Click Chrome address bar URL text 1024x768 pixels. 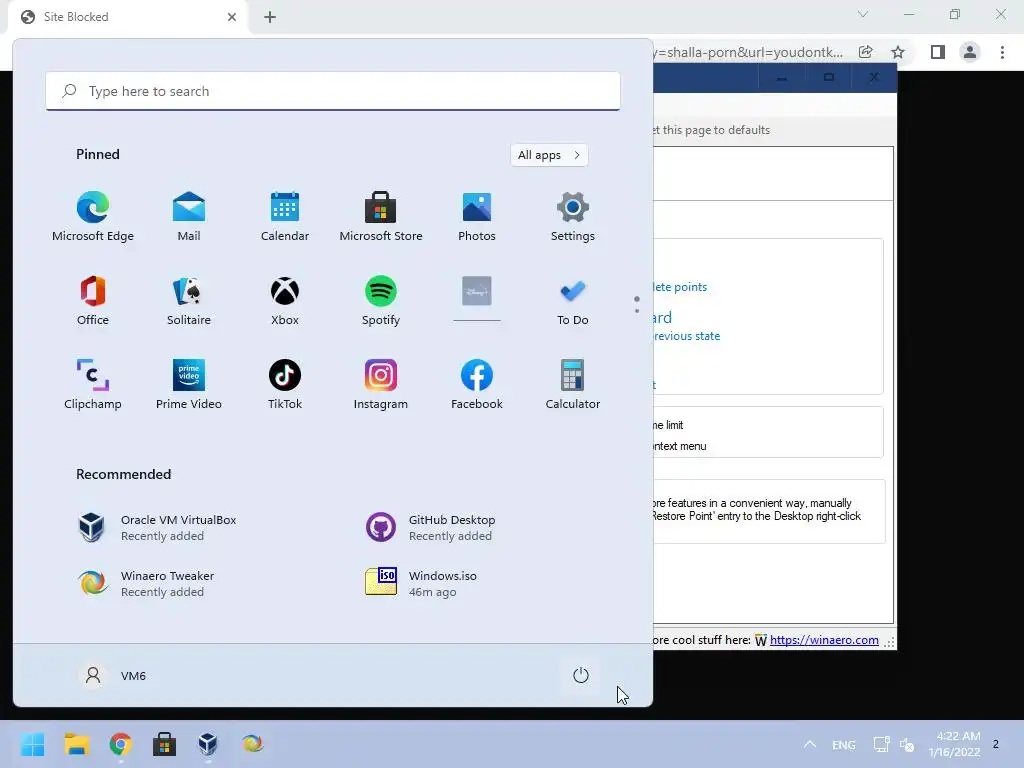(748, 52)
